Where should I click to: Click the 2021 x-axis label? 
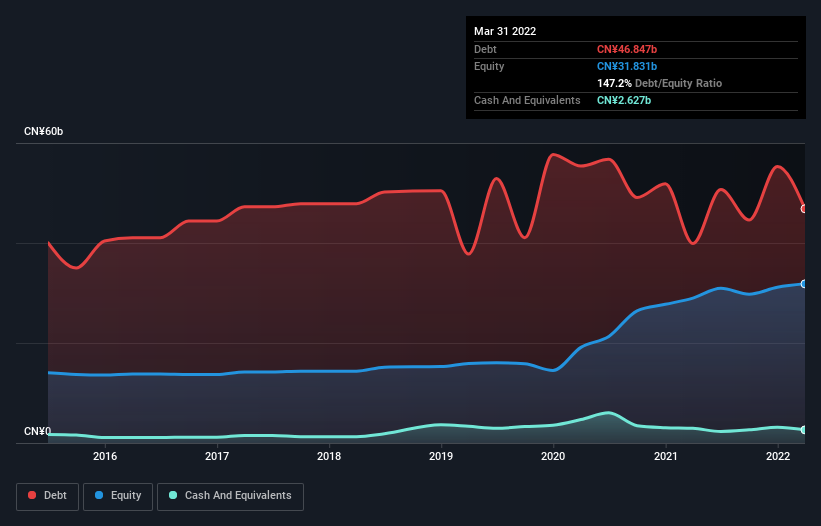pos(665,456)
